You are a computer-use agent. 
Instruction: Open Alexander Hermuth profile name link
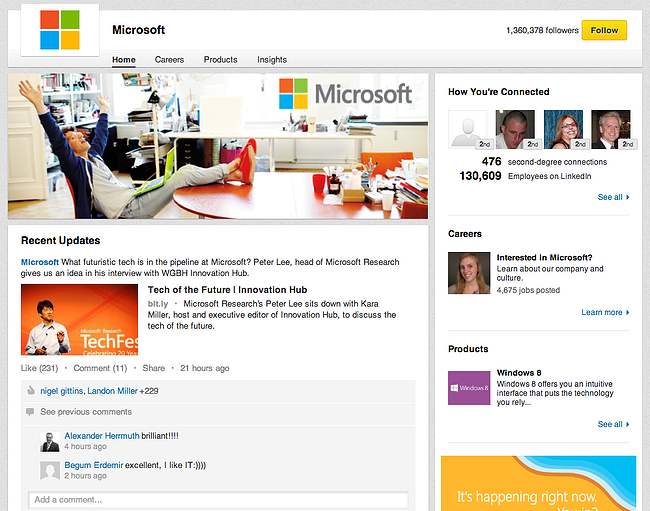click(102, 436)
